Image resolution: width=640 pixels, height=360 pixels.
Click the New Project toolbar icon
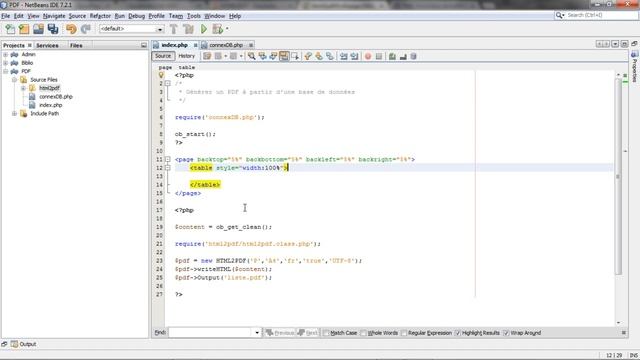tap(24, 29)
